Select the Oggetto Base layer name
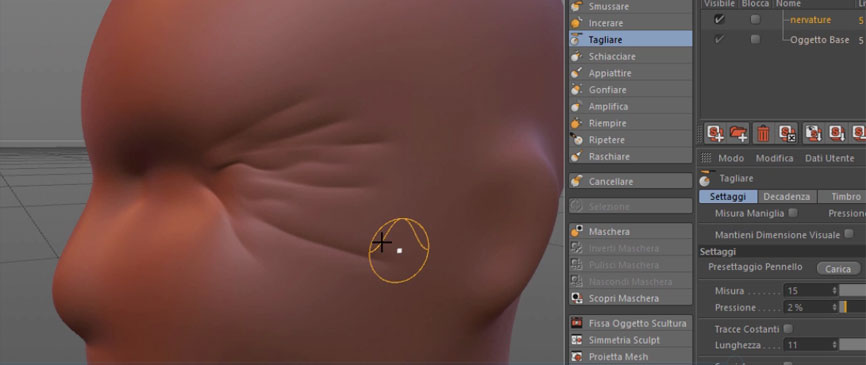 point(820,40)
